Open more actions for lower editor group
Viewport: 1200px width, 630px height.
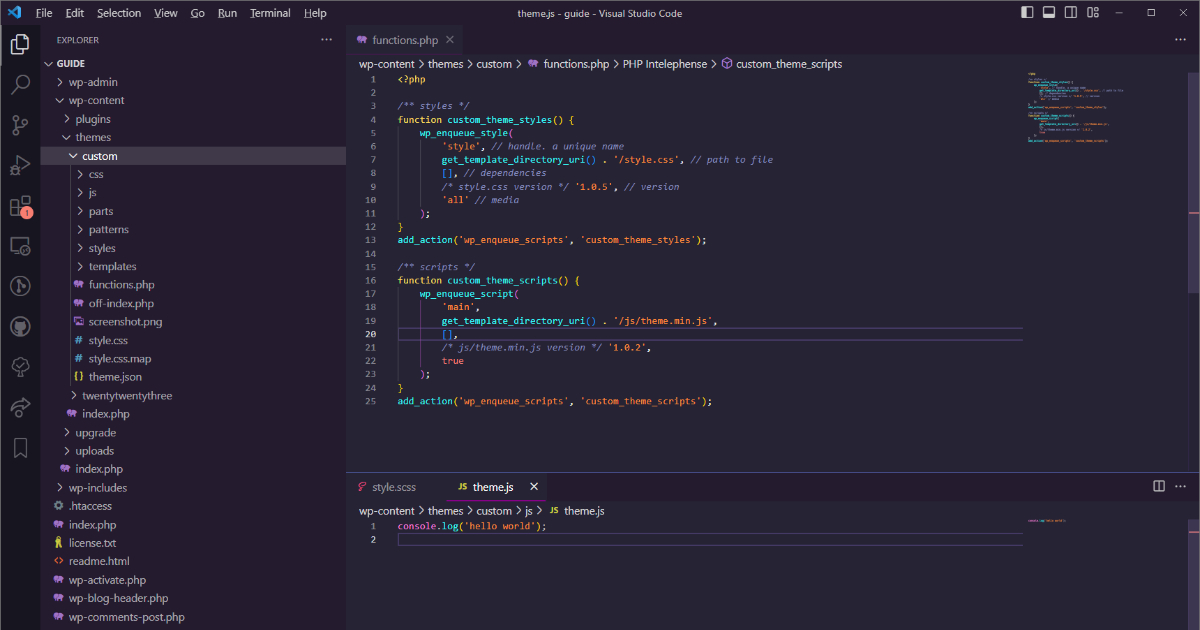(x=1180, y=486)
